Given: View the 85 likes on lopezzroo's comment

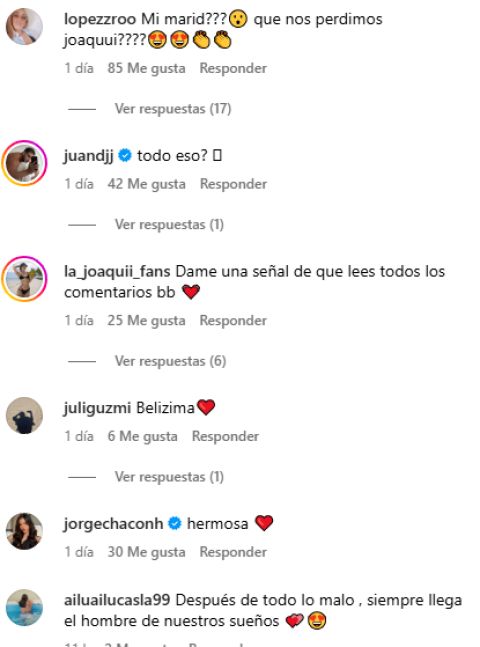Looking at the screenshot, I should [147, 68].
